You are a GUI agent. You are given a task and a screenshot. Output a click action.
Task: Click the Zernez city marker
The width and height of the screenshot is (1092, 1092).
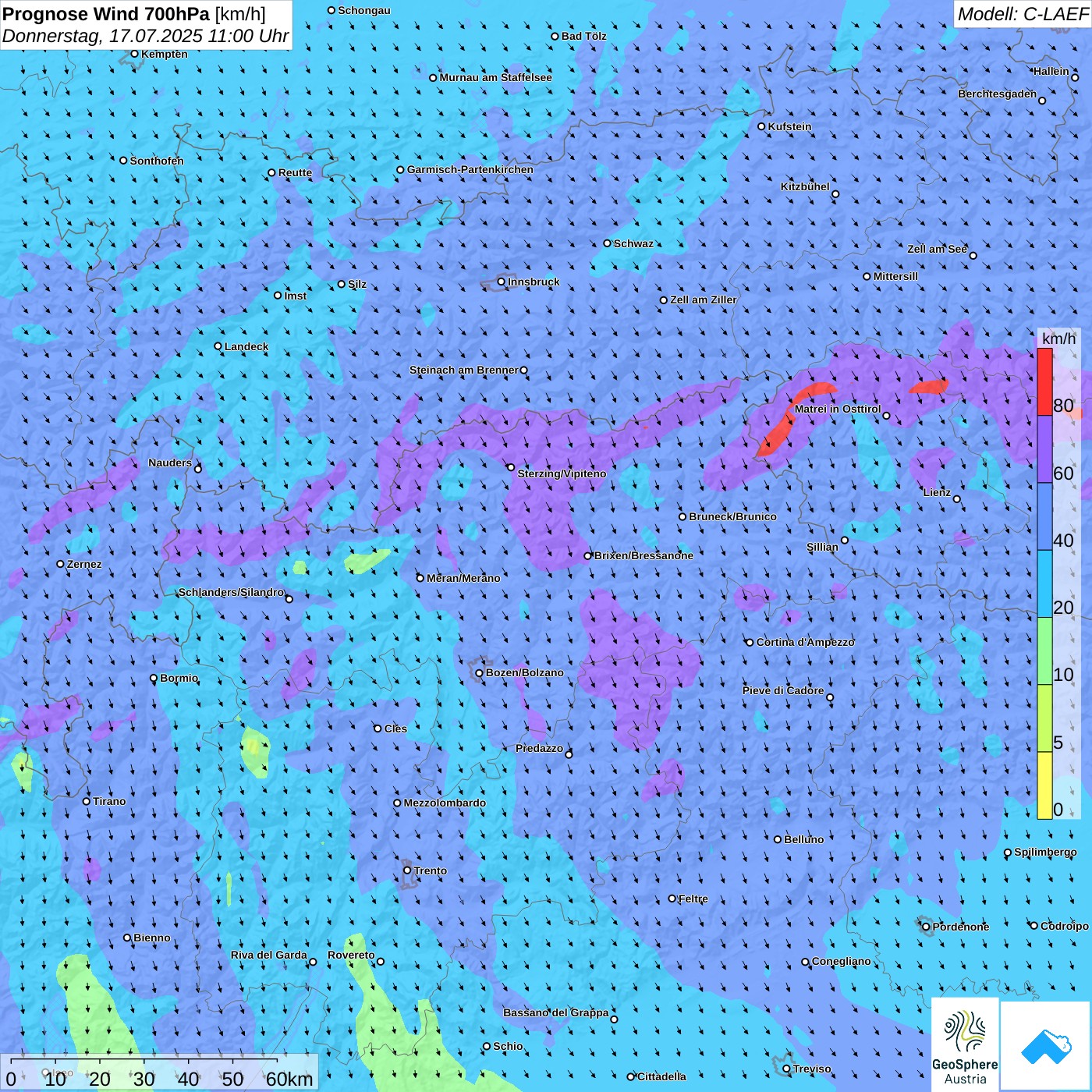61,564
